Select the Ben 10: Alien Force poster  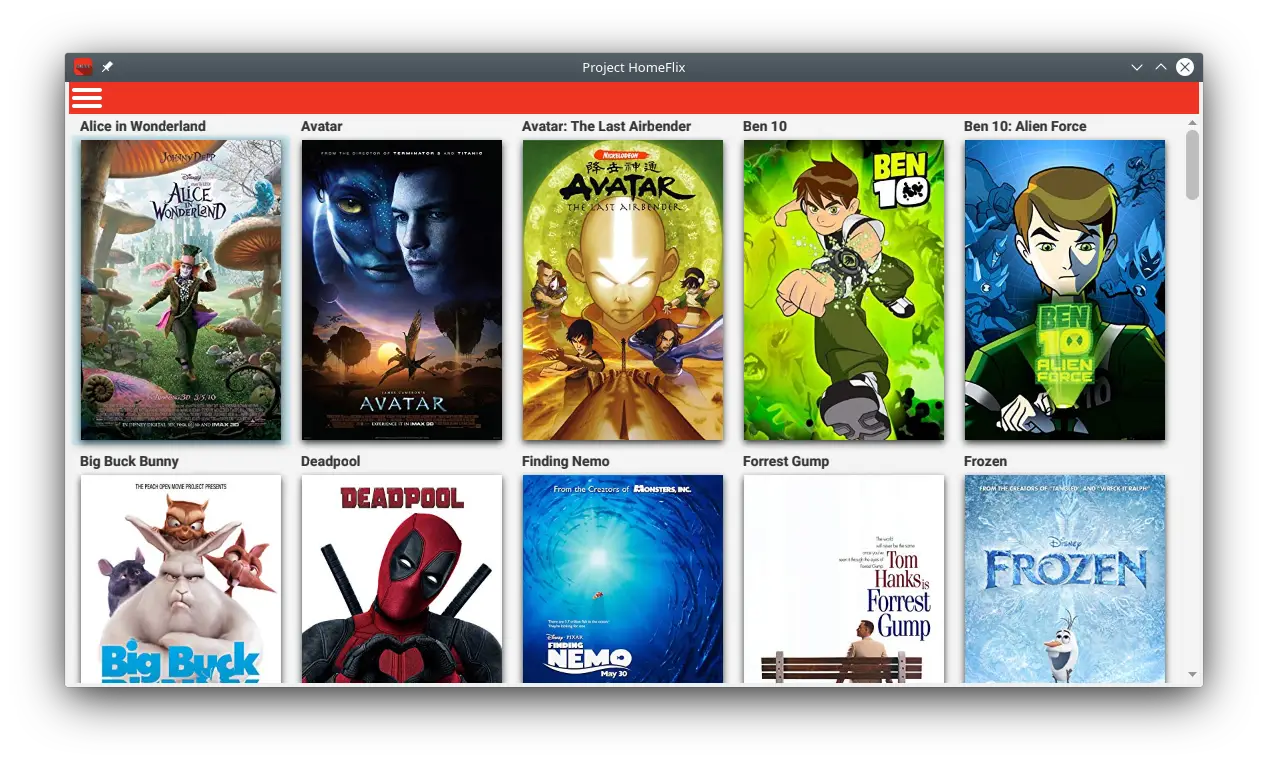(x=1065, y=290)
